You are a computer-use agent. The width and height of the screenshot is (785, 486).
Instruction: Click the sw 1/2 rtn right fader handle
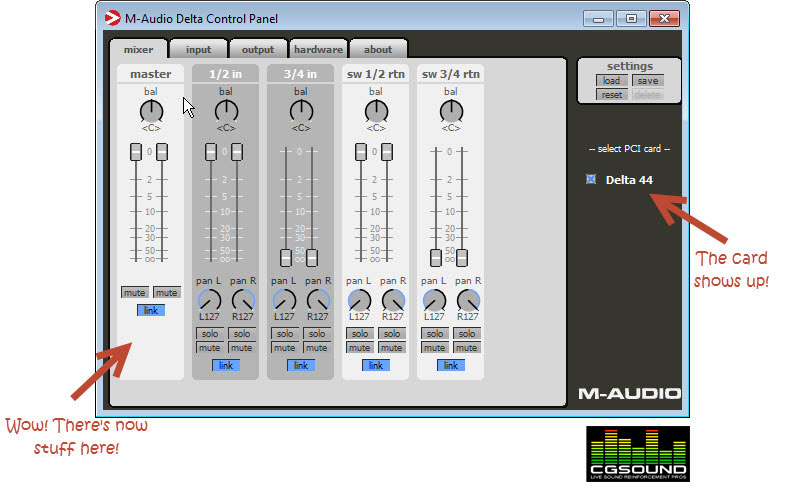click(387, 152)
